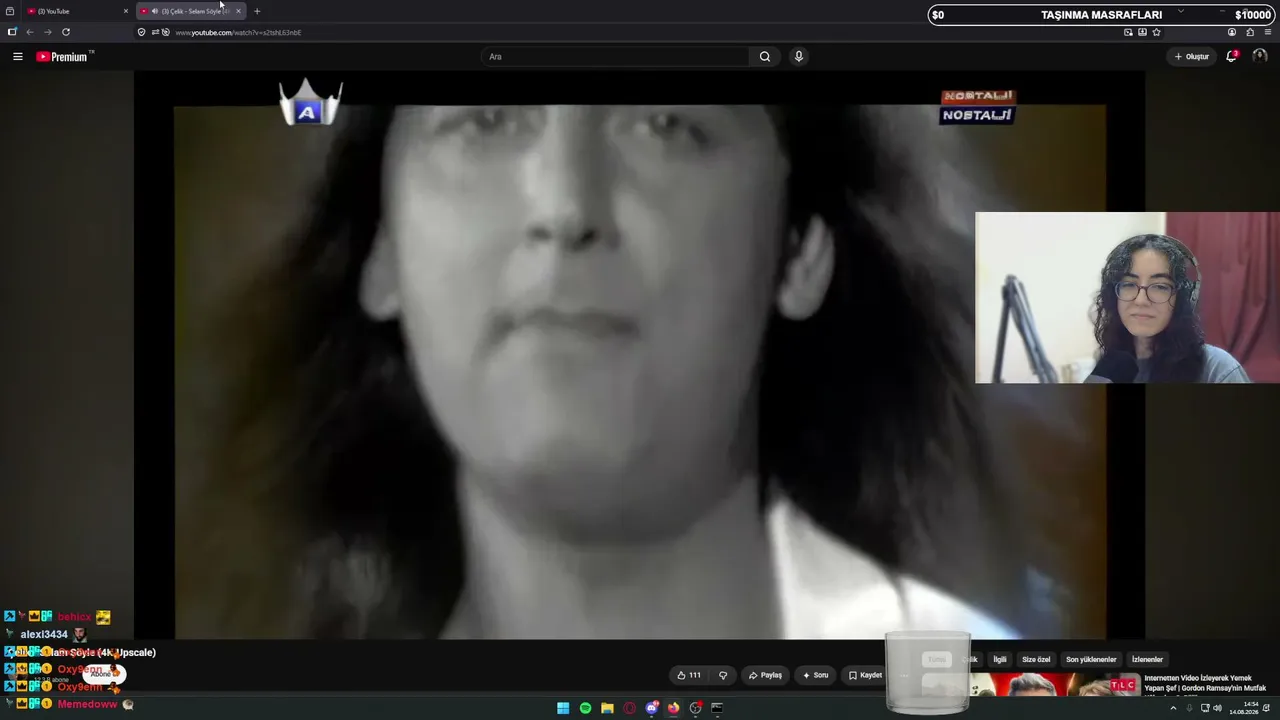Open the terminal app on the taskbar
Image resolution: width=1280 pixels, height=720 pixels.
coord(717,708)
